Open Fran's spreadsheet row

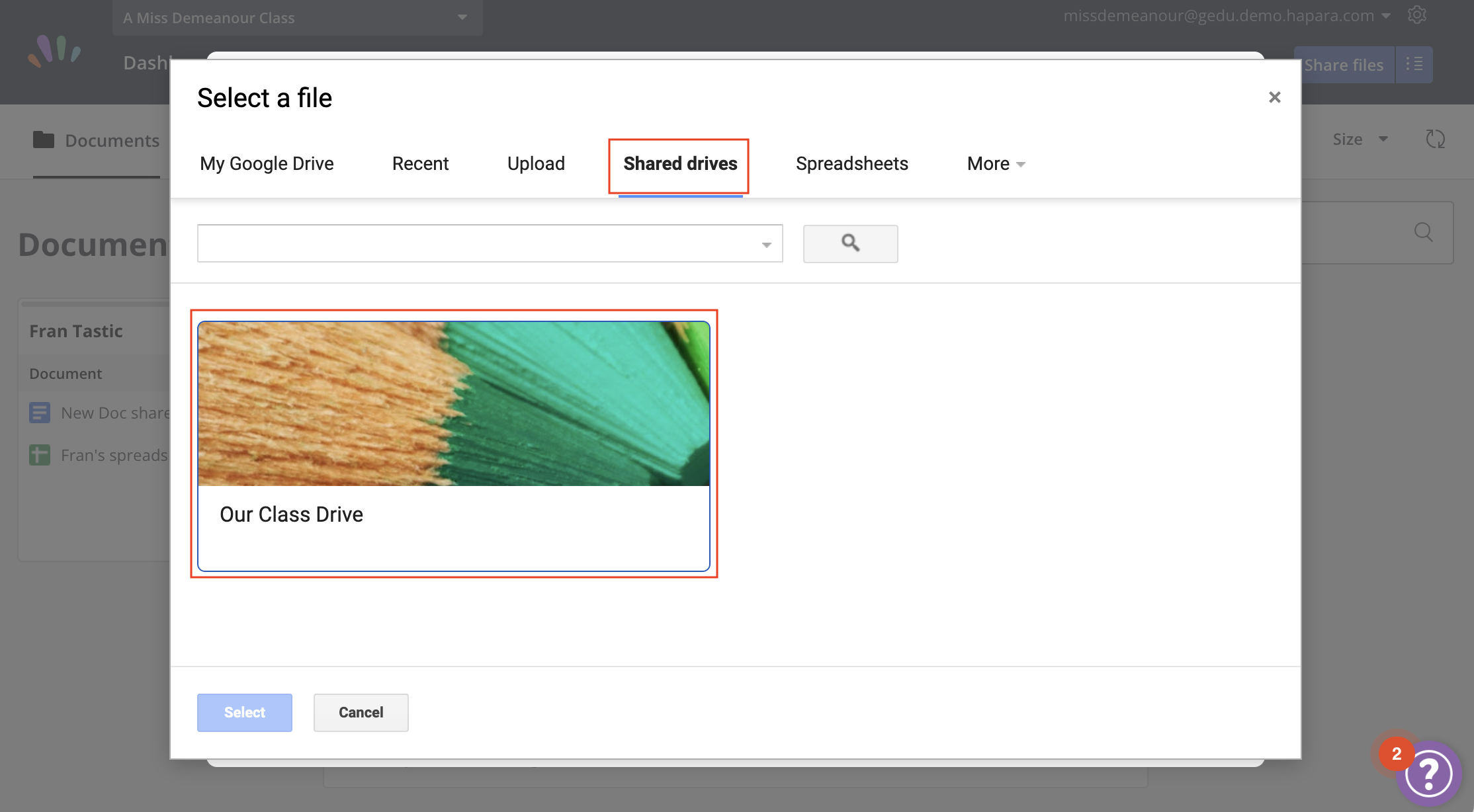pyautogui.click(x=99, y=455)
